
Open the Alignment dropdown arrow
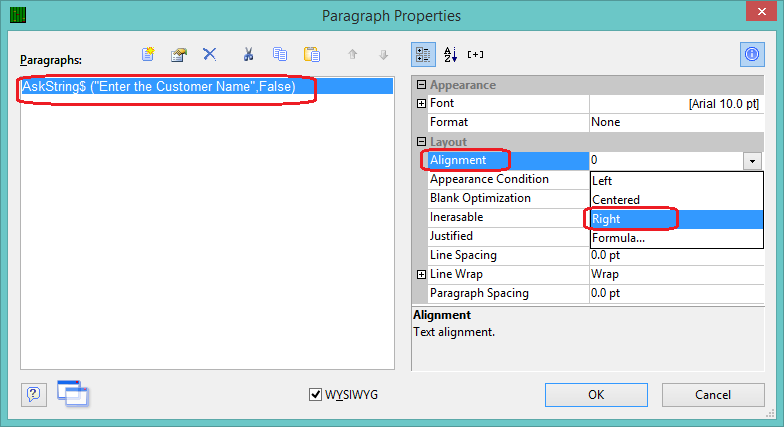(752, 161)
